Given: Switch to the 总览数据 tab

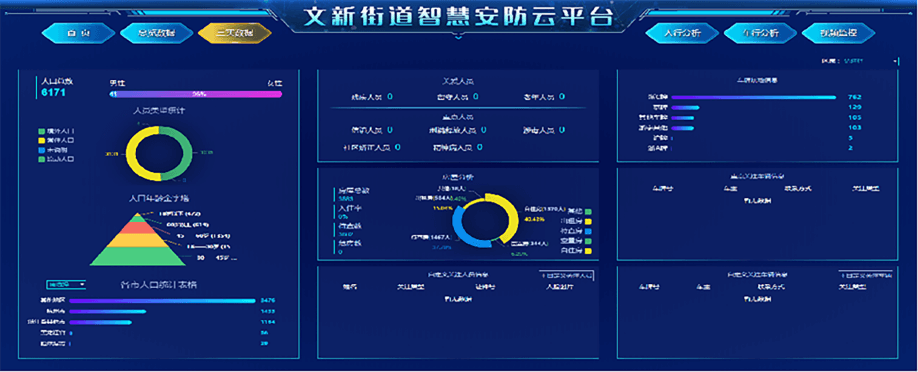Looking at the screenshot, I should [156, 33].
